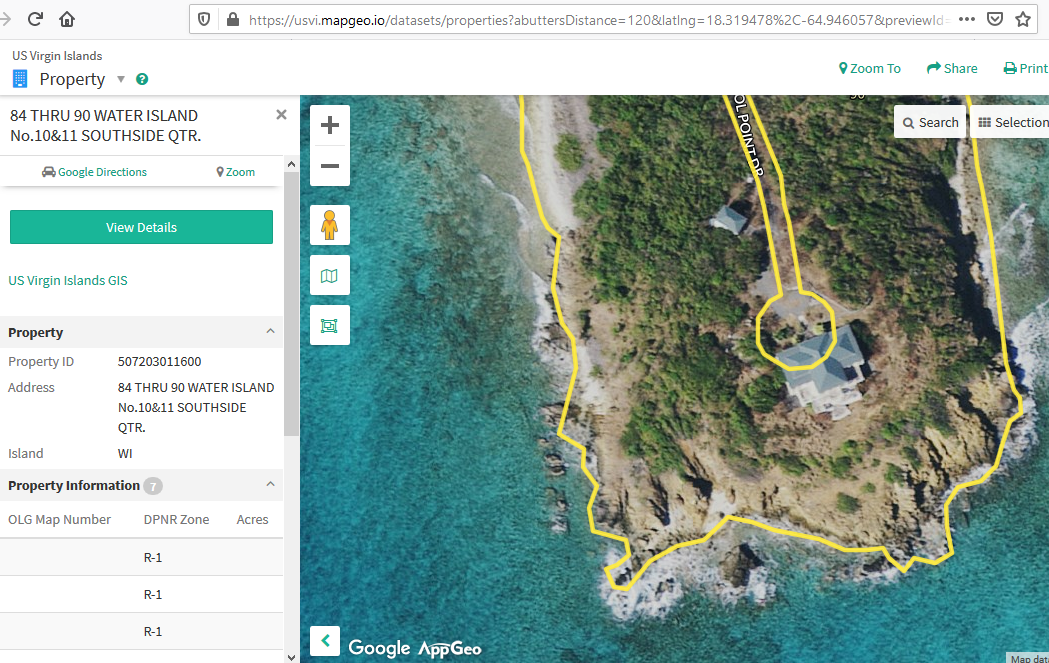Close the property preview panel

click(x=282, y=114)
